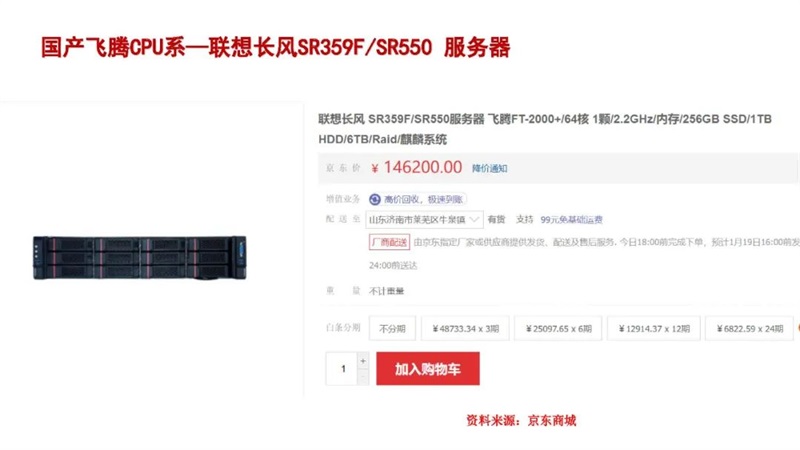
Task: Click the dropdown chevron beside the delivery address
Action: 474,219
